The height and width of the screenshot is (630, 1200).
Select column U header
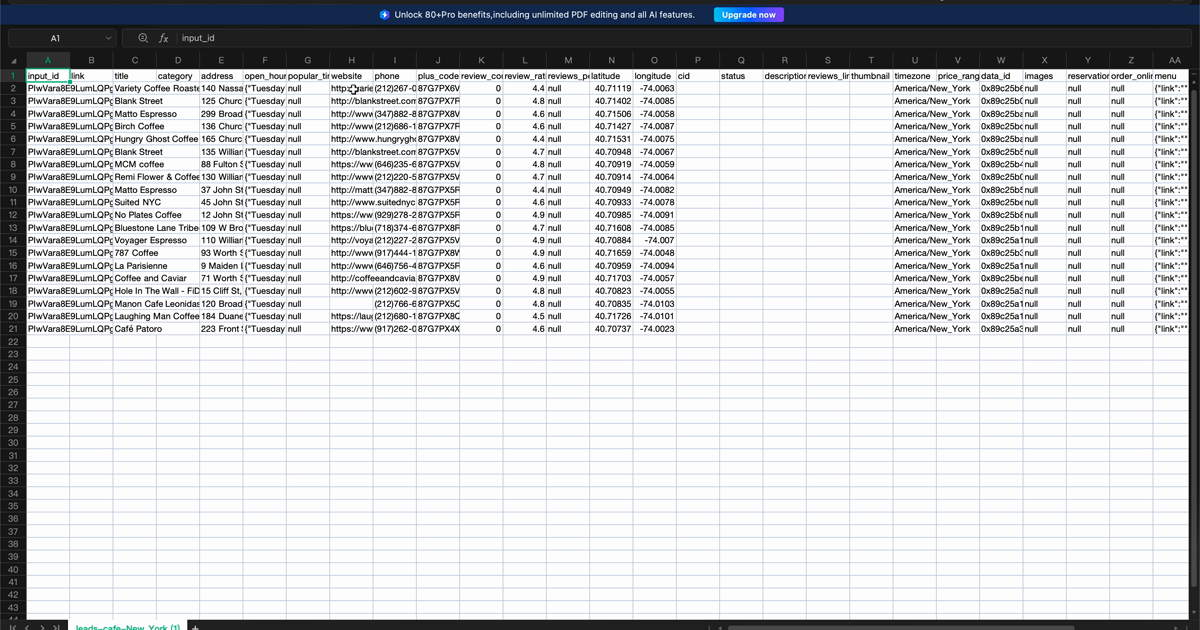click(x=915, y=62)
